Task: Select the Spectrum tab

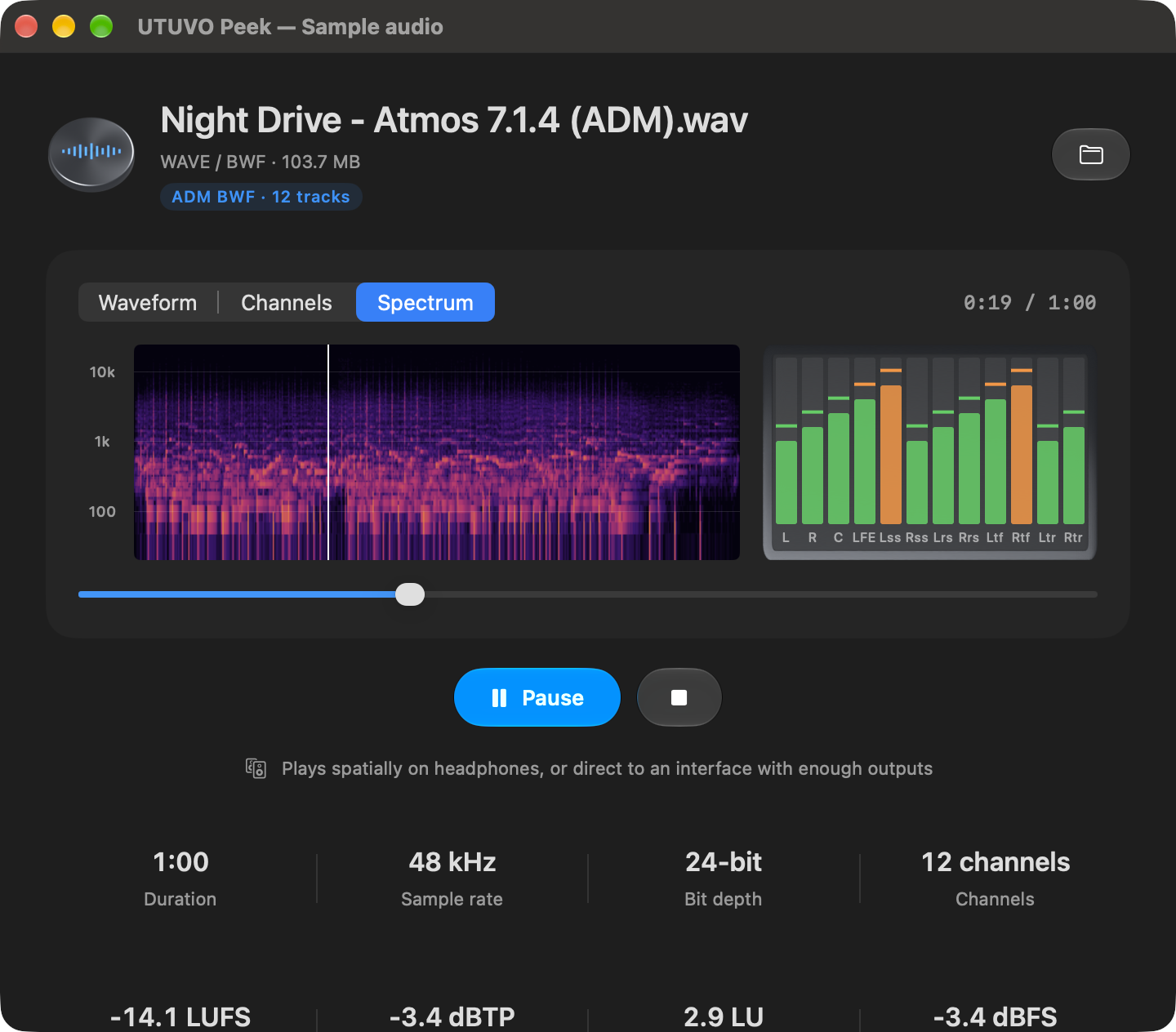Action: (425, 303)
